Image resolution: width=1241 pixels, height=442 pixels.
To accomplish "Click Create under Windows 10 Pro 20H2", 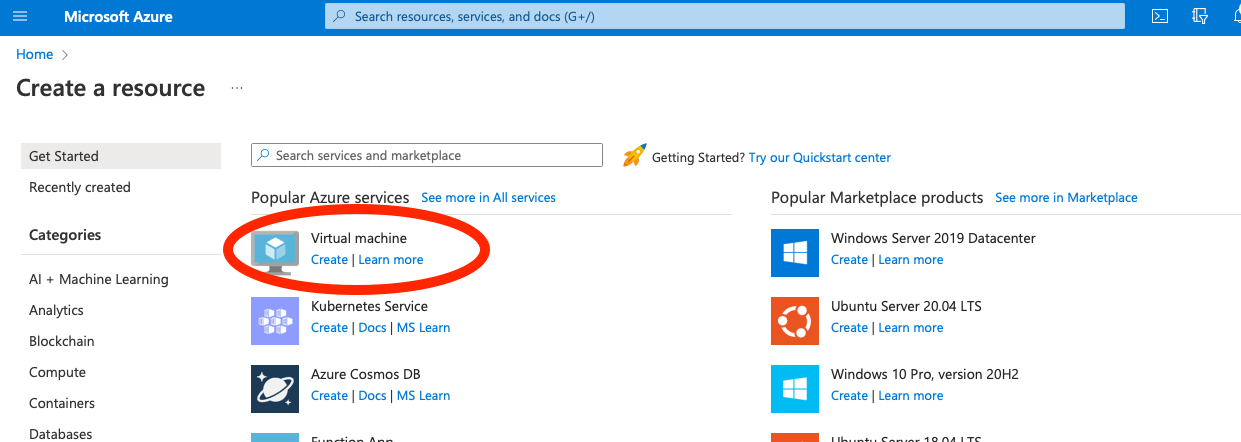I will [x=849, y=395].
